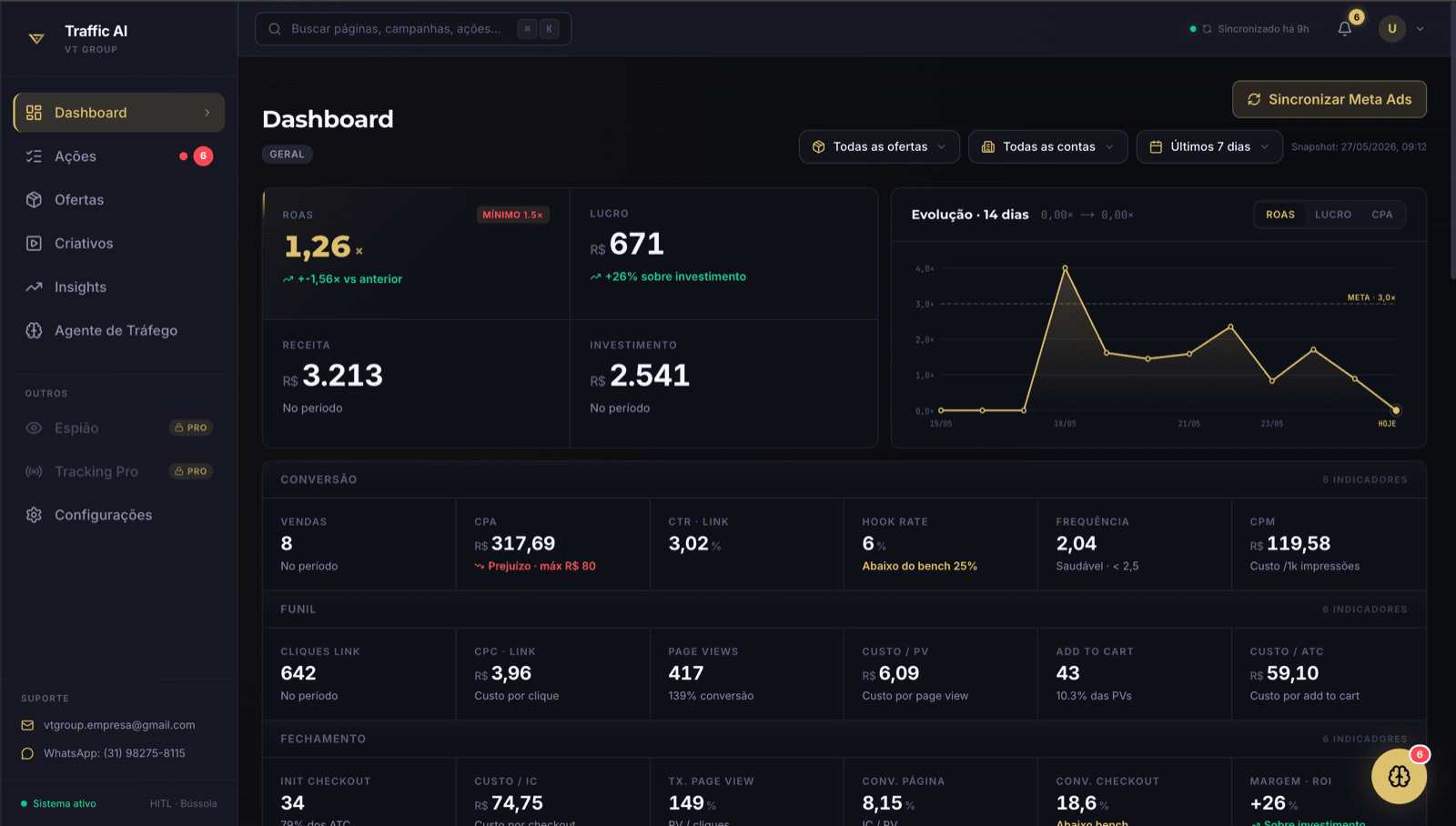Click the vtgroup.empresa@gmail.com support link

[x=119, y=725]
